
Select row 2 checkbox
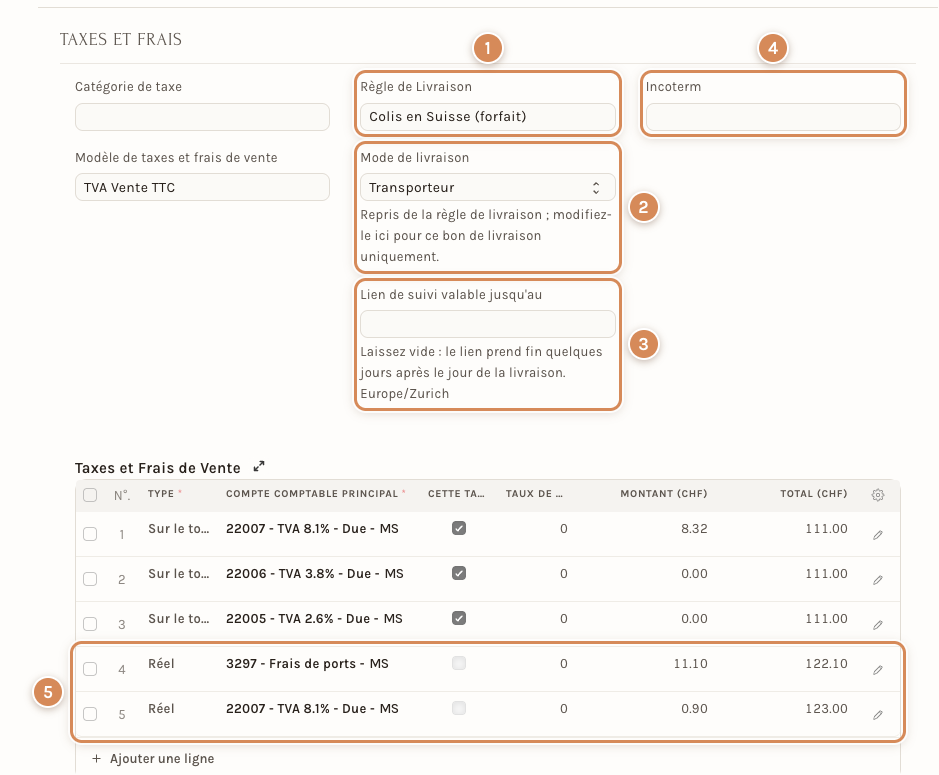pyautogui.click(x=90, y=579)
